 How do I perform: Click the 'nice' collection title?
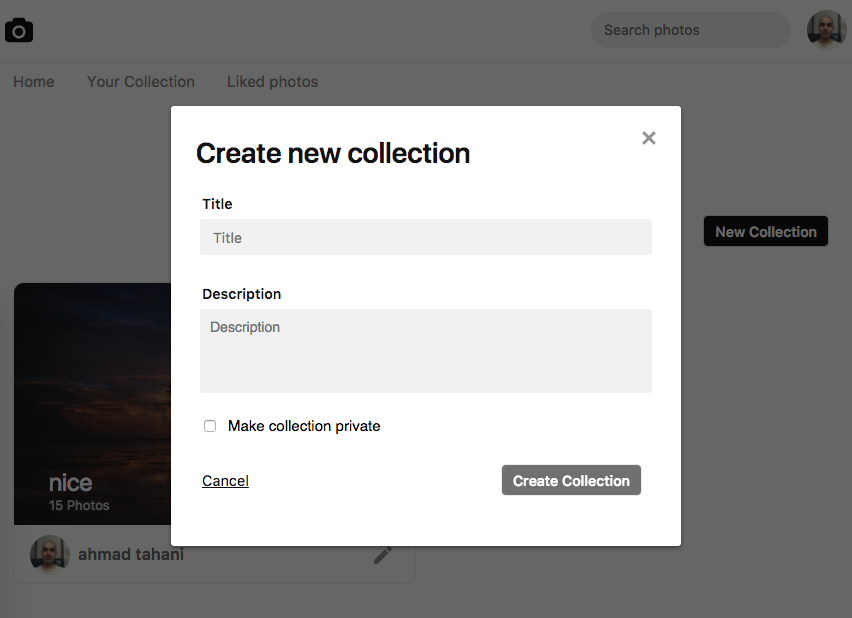pyautogui.click(x=70, y=483)
